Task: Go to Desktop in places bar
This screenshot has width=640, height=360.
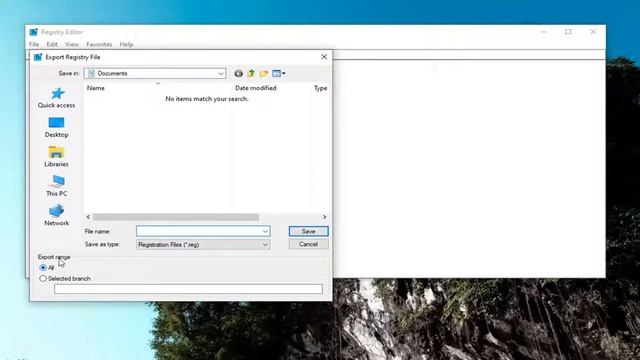Action: (56, 127)
